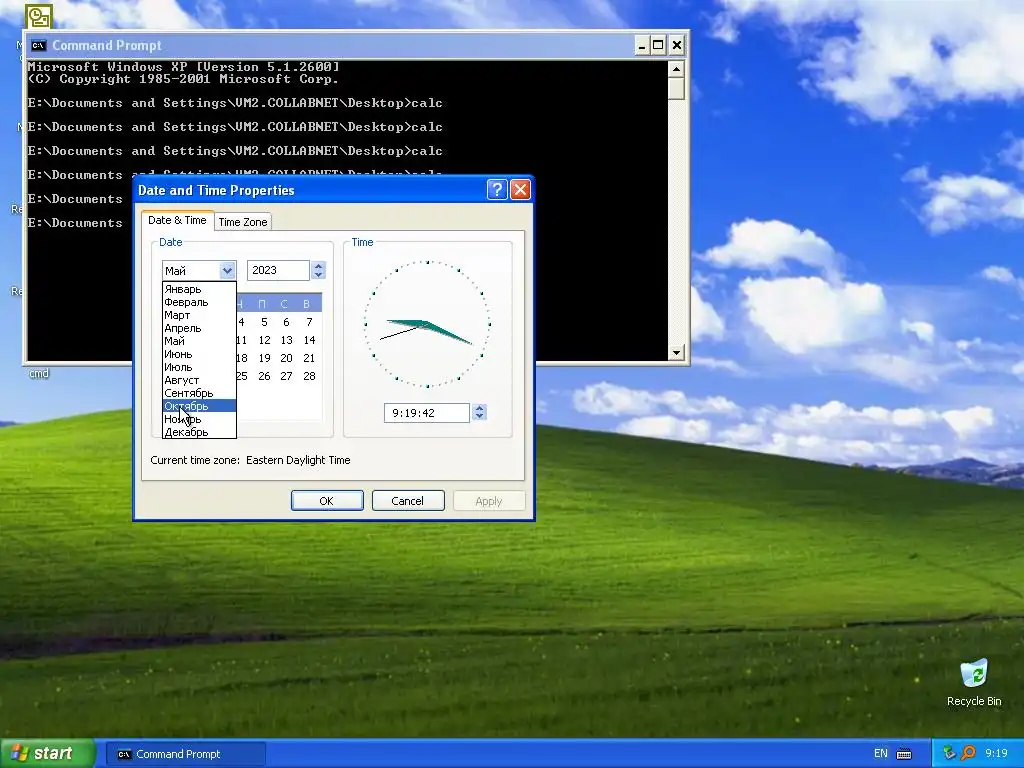
Task: Increase the year with up arrow
Action: tap(318, 266)
